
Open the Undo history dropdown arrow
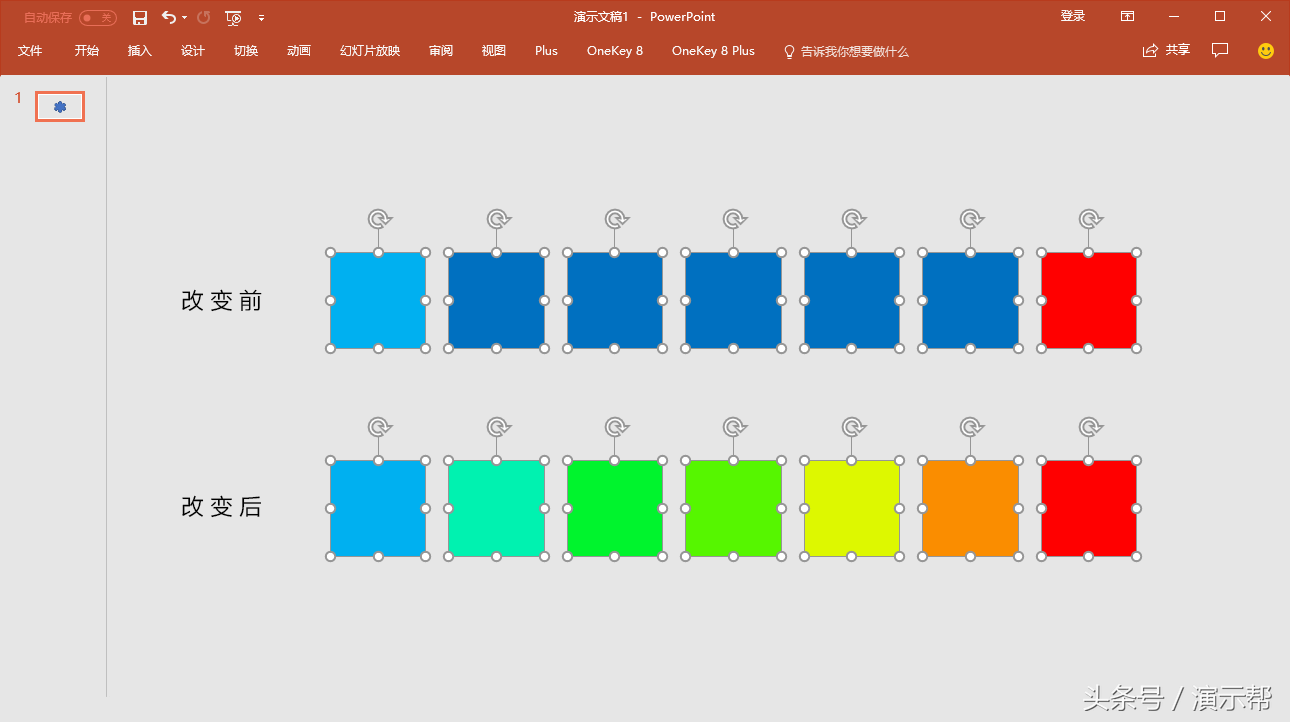185,18
